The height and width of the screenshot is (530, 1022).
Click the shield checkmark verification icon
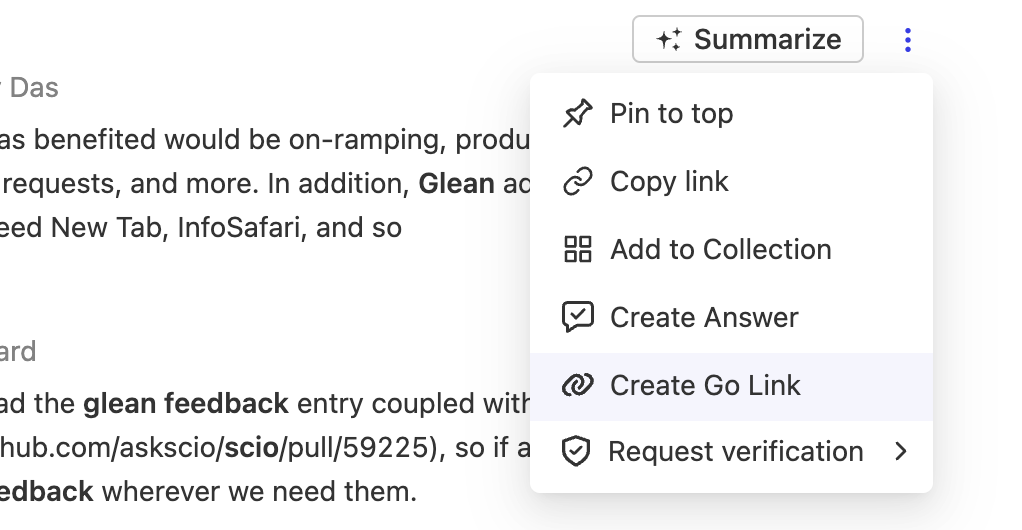575,452
